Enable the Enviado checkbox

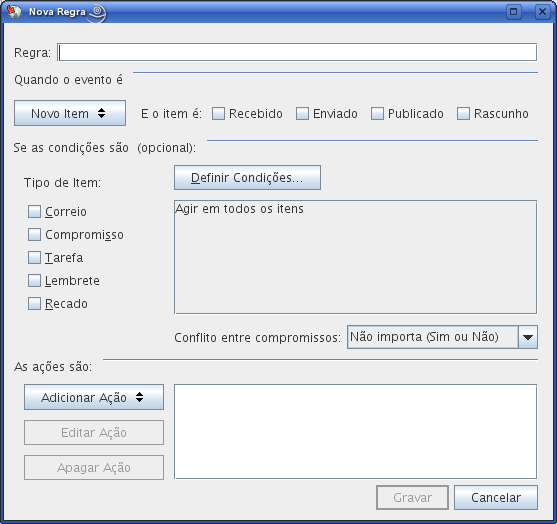[302, 114]
